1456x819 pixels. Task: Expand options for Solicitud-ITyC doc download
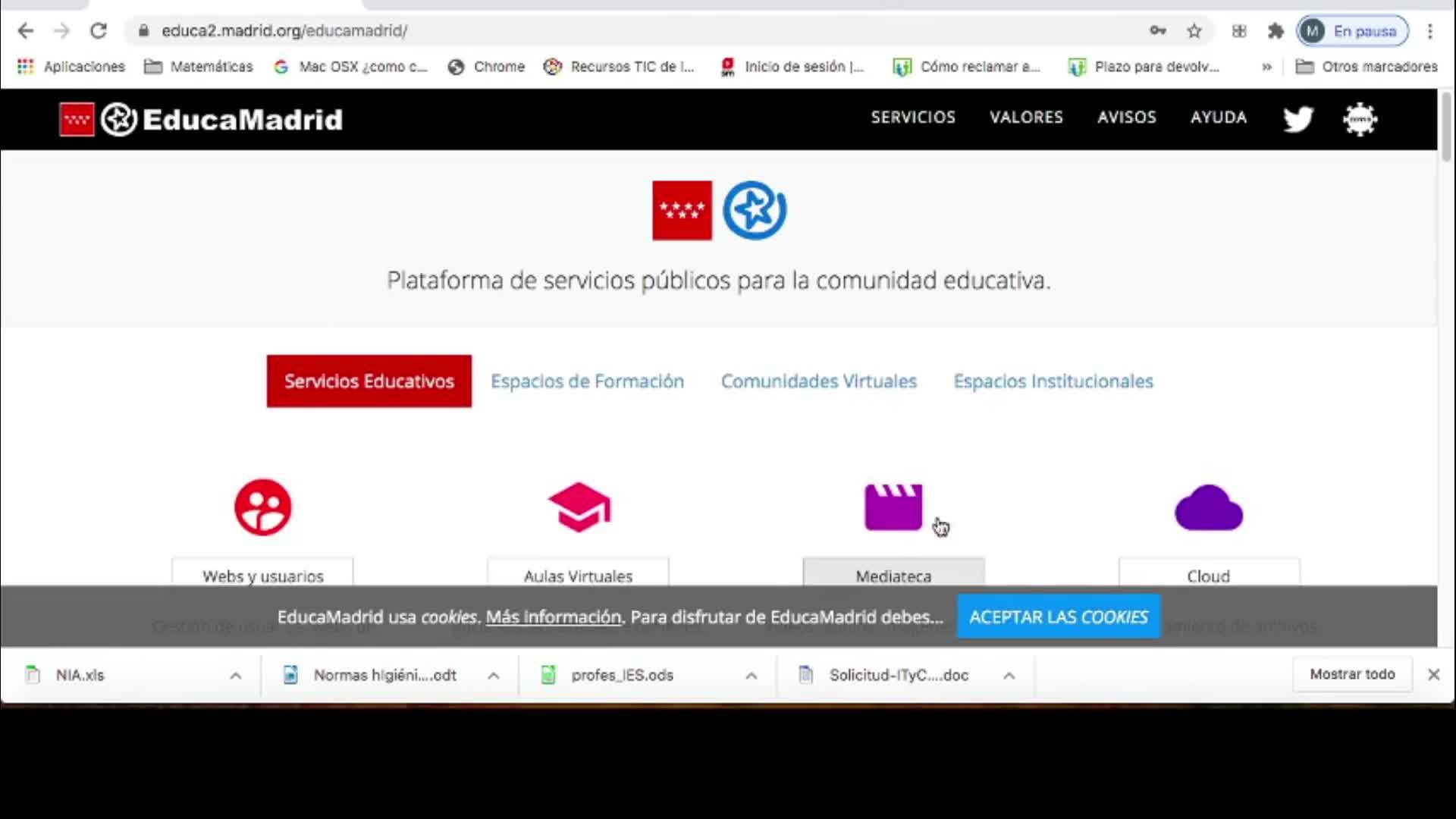[1009, 676]
